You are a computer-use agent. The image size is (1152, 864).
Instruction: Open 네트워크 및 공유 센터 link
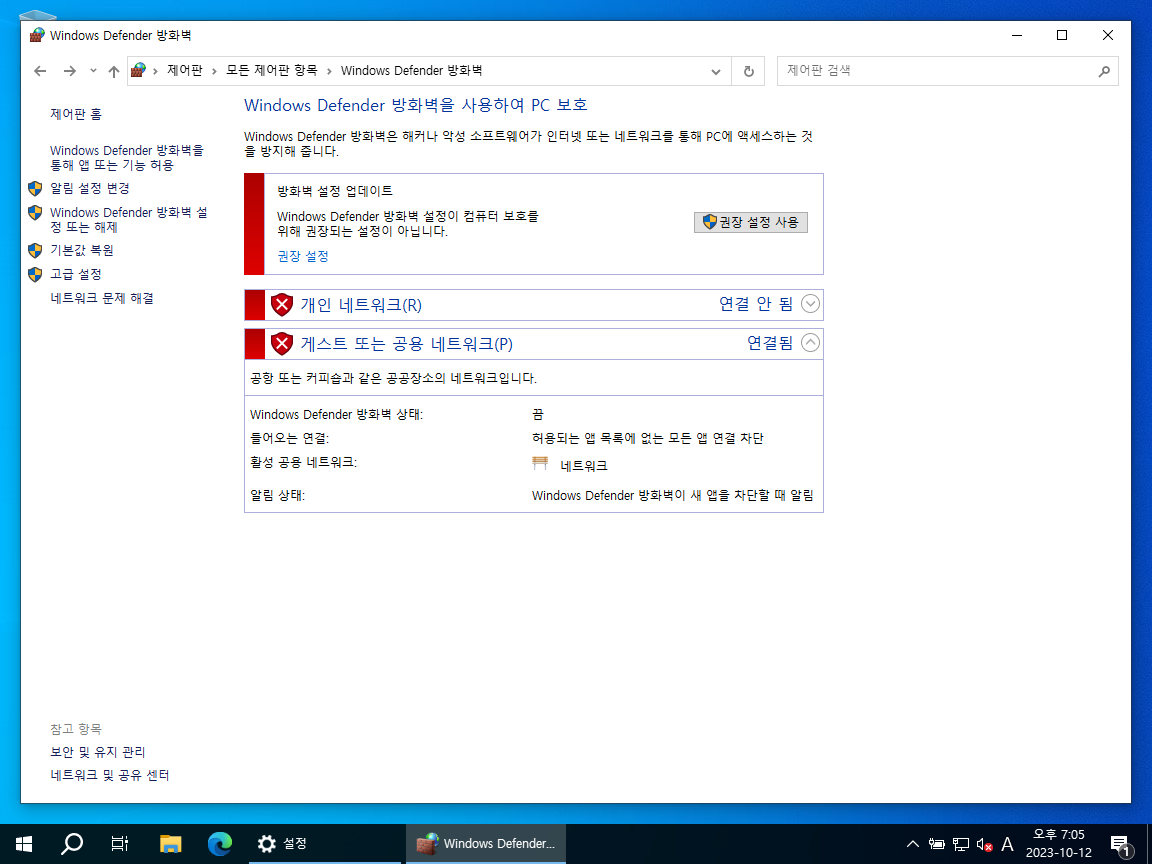coord(109,774)
